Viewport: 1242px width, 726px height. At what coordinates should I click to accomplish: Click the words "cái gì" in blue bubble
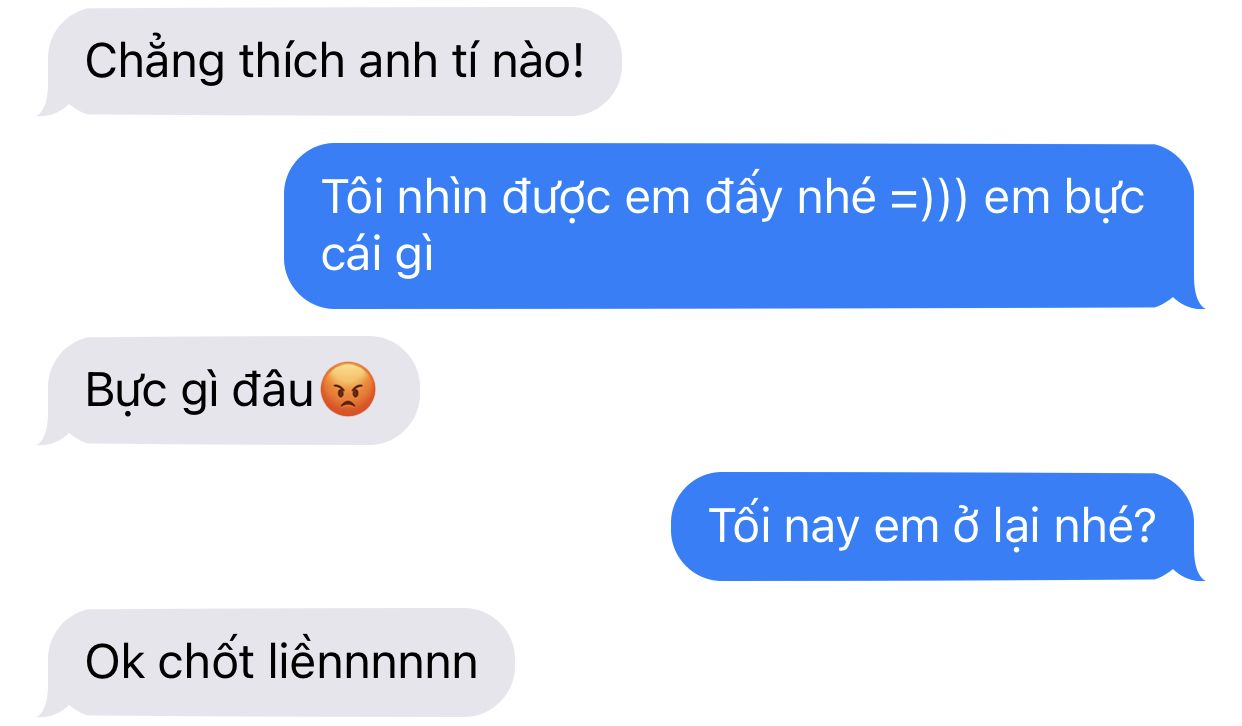coord(377,256)
